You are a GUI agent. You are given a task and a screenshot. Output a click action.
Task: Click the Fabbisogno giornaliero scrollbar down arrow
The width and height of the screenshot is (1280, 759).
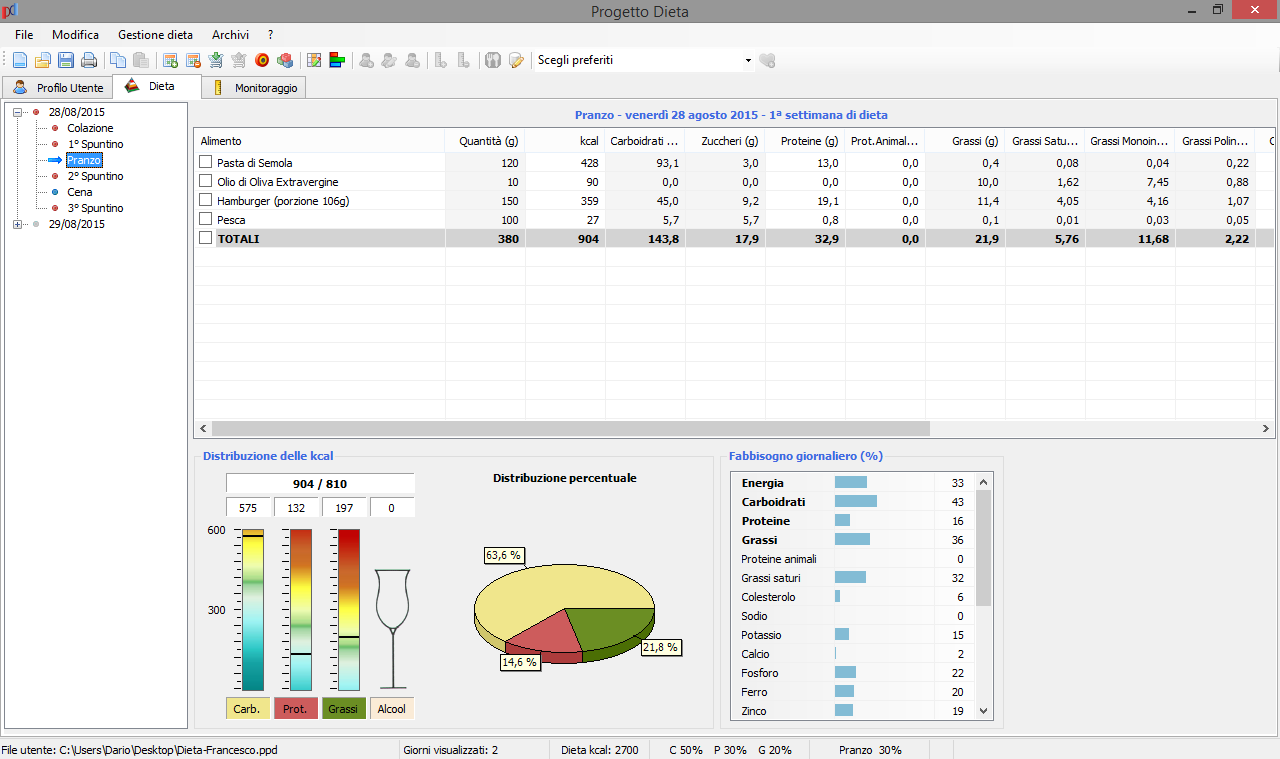(983, 711)
